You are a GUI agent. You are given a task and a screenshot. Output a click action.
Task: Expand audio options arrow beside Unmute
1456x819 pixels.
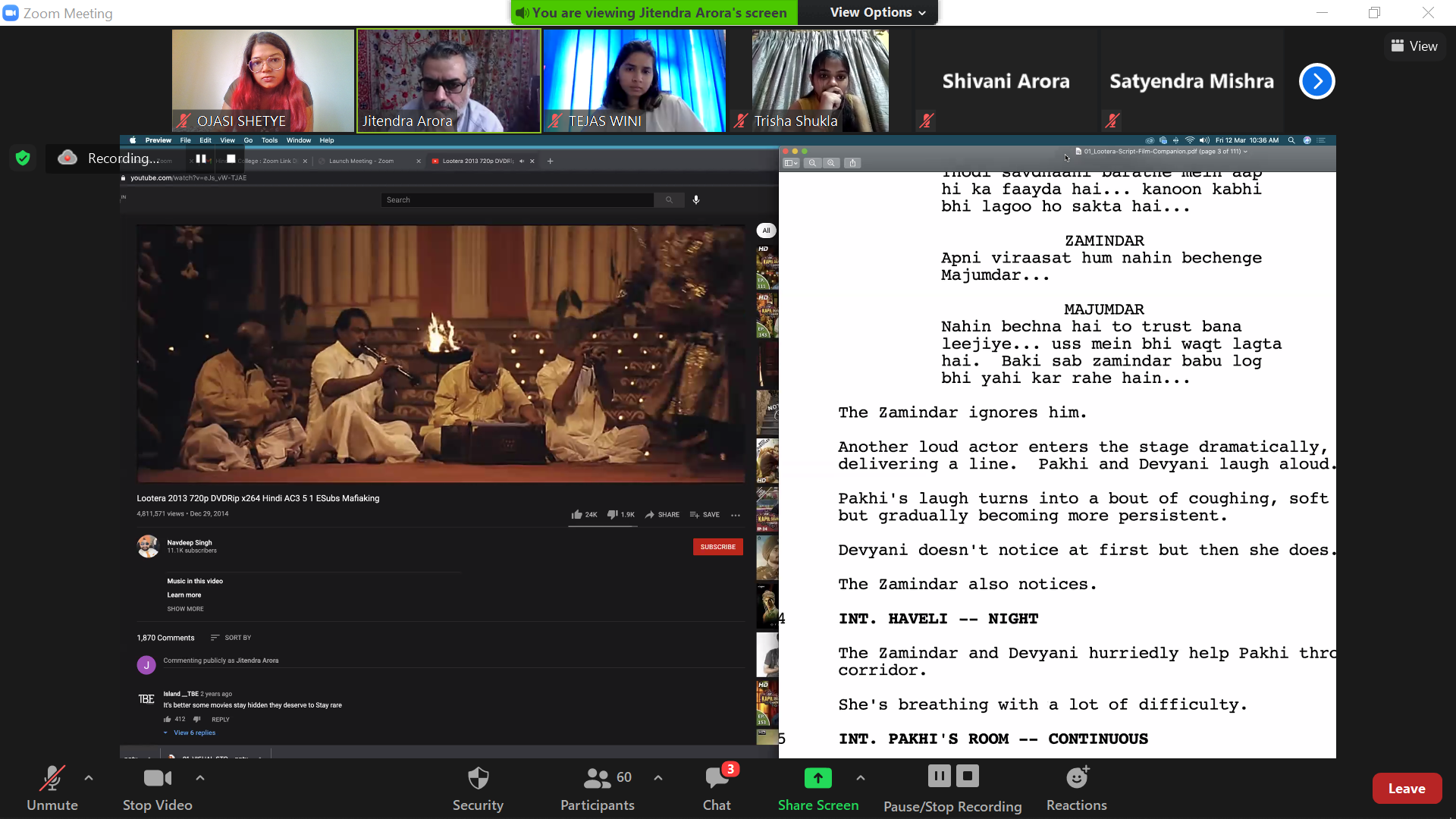click(89, 778)
